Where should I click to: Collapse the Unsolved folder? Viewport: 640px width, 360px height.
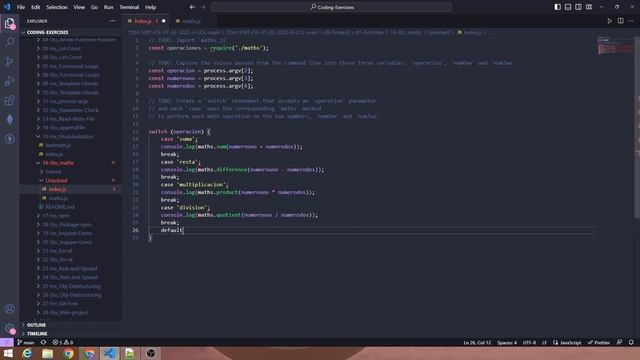(x=56, y=180)
